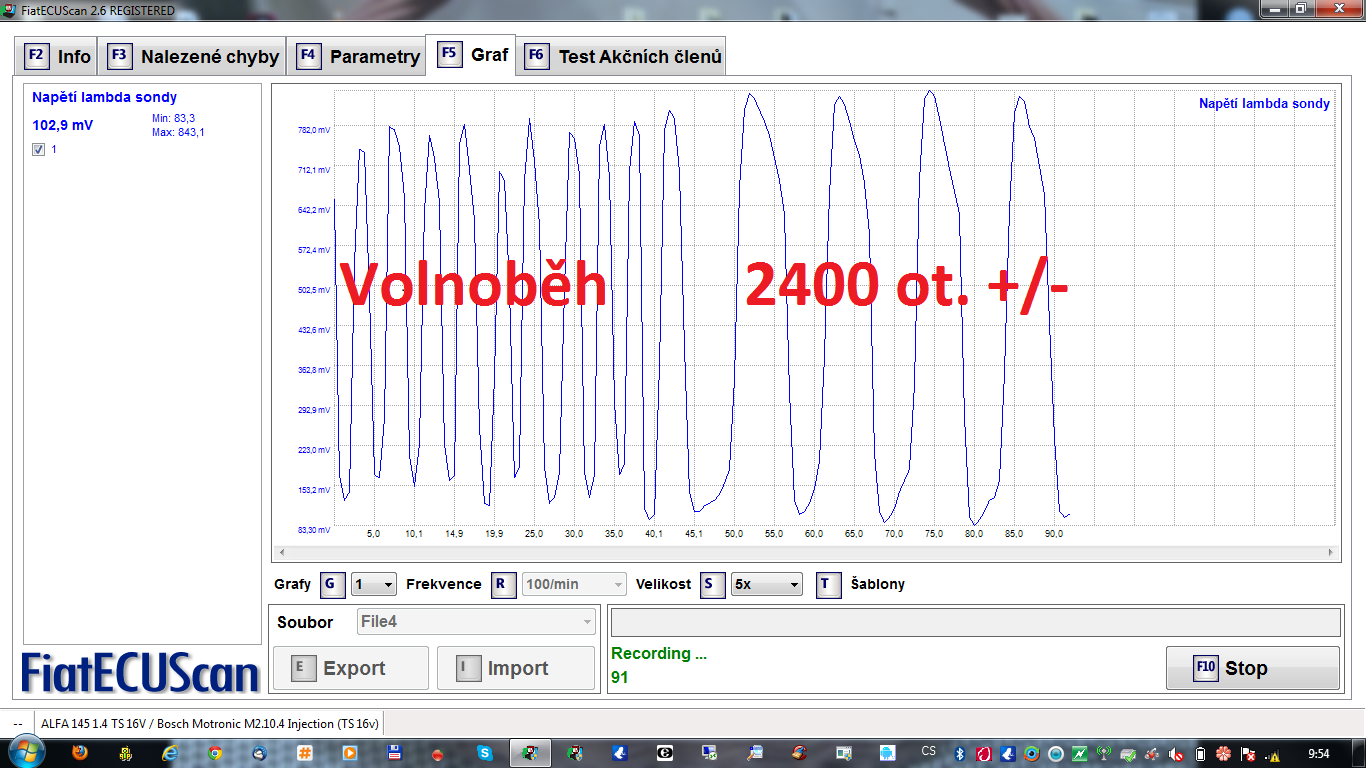Open Skype from the taskbar

coord(484,753)
